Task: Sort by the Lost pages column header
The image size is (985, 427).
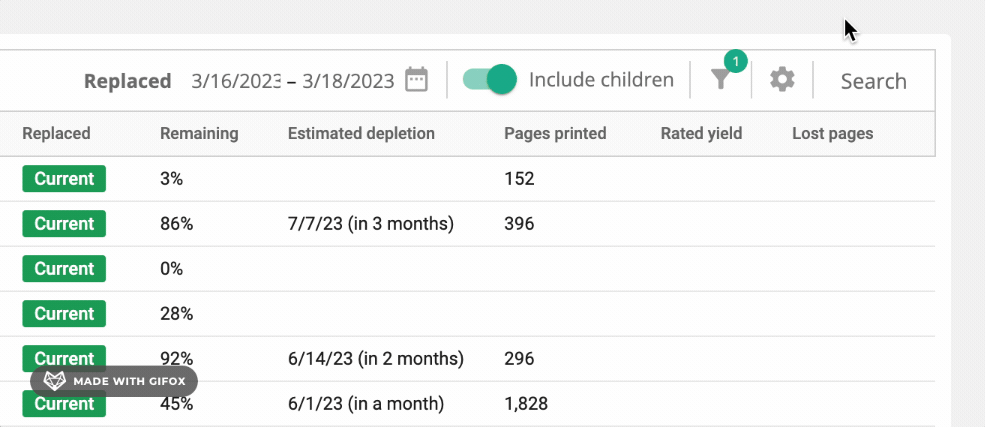Action: point(832,133)
